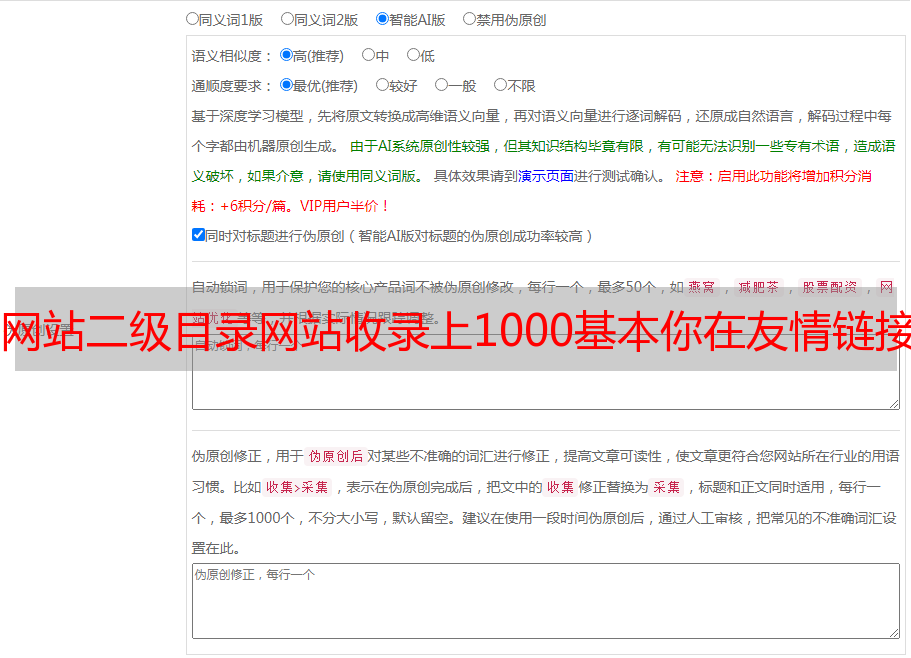Click resize handle of 伪原创修正 text area
The width and height of the screenshot is (911, 658).
[x=894, y=633]
